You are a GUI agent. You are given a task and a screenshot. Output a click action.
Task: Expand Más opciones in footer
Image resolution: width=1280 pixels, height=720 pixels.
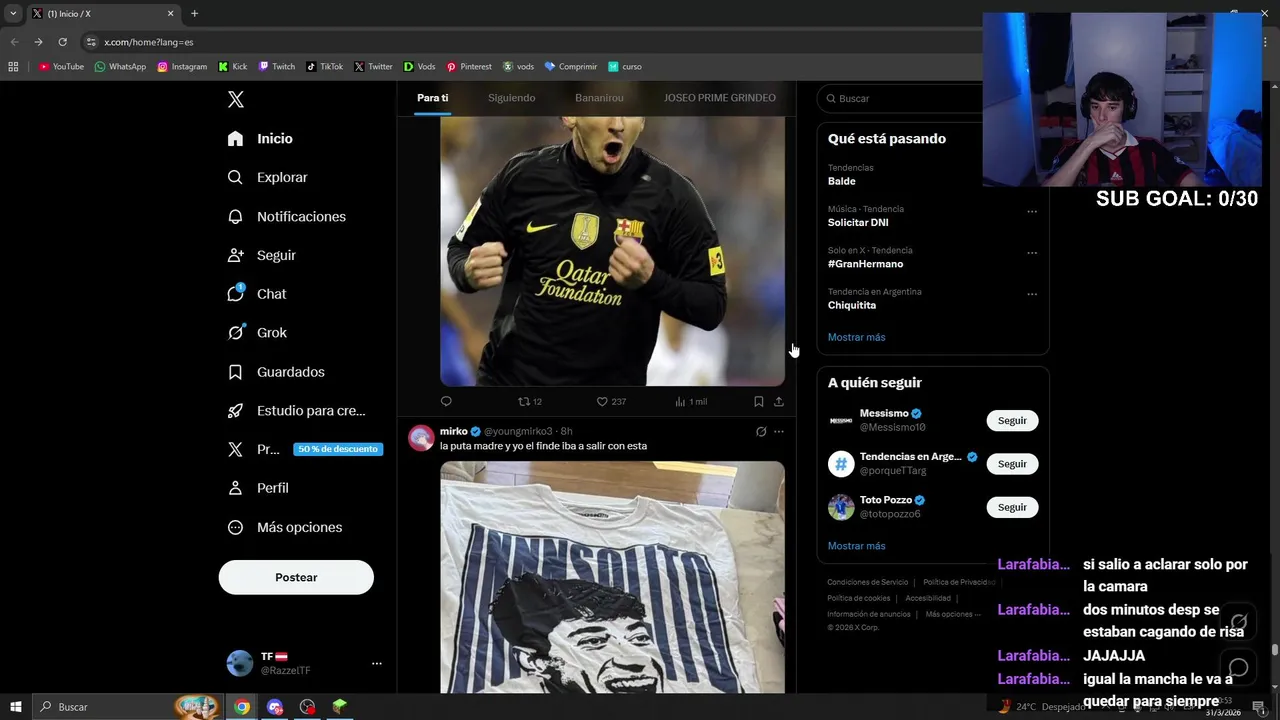[x=953, y=614]
